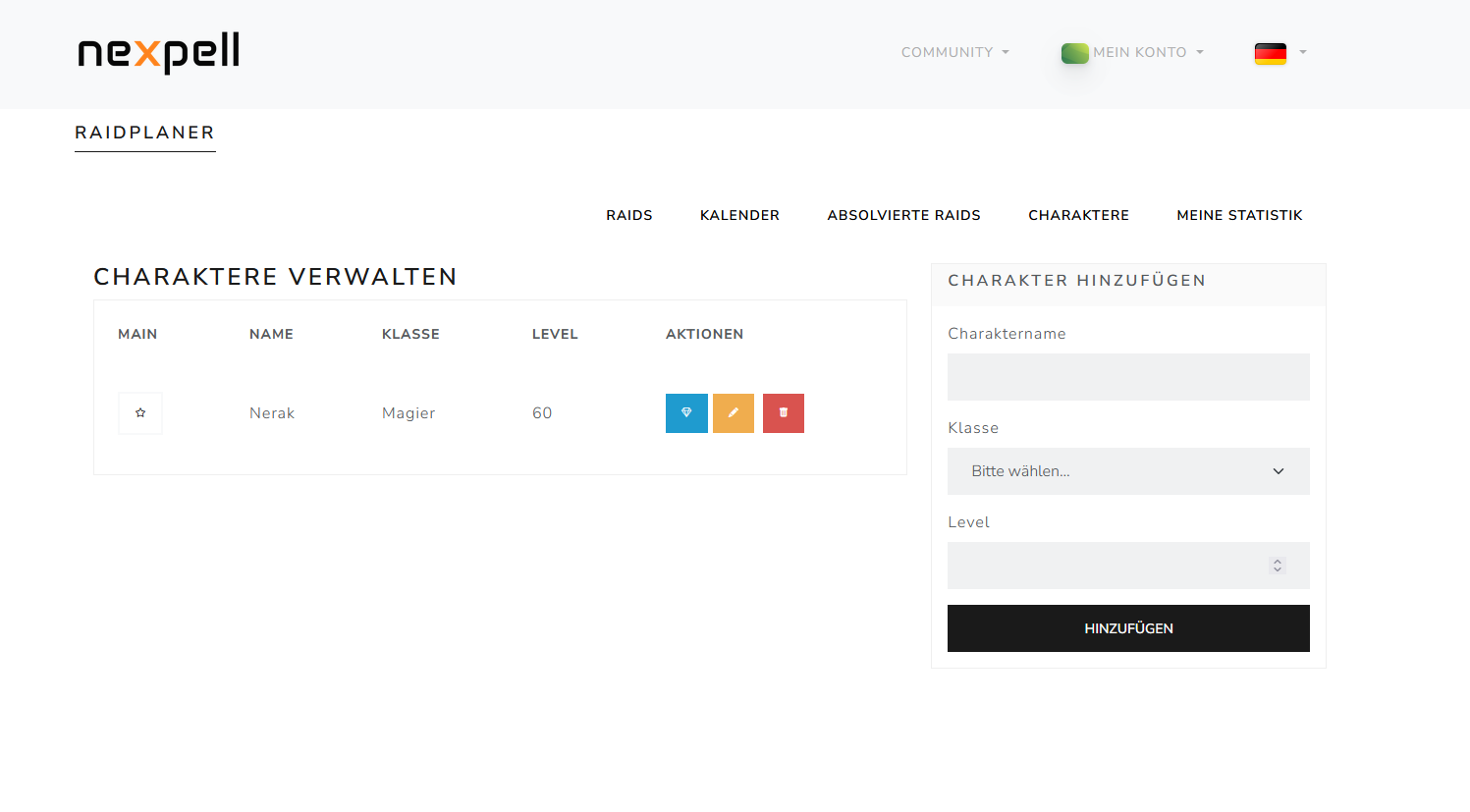This screenshot has height=812, width=1470.
Task: Click the Level stepper arrows
Action: coord(1277,566)
